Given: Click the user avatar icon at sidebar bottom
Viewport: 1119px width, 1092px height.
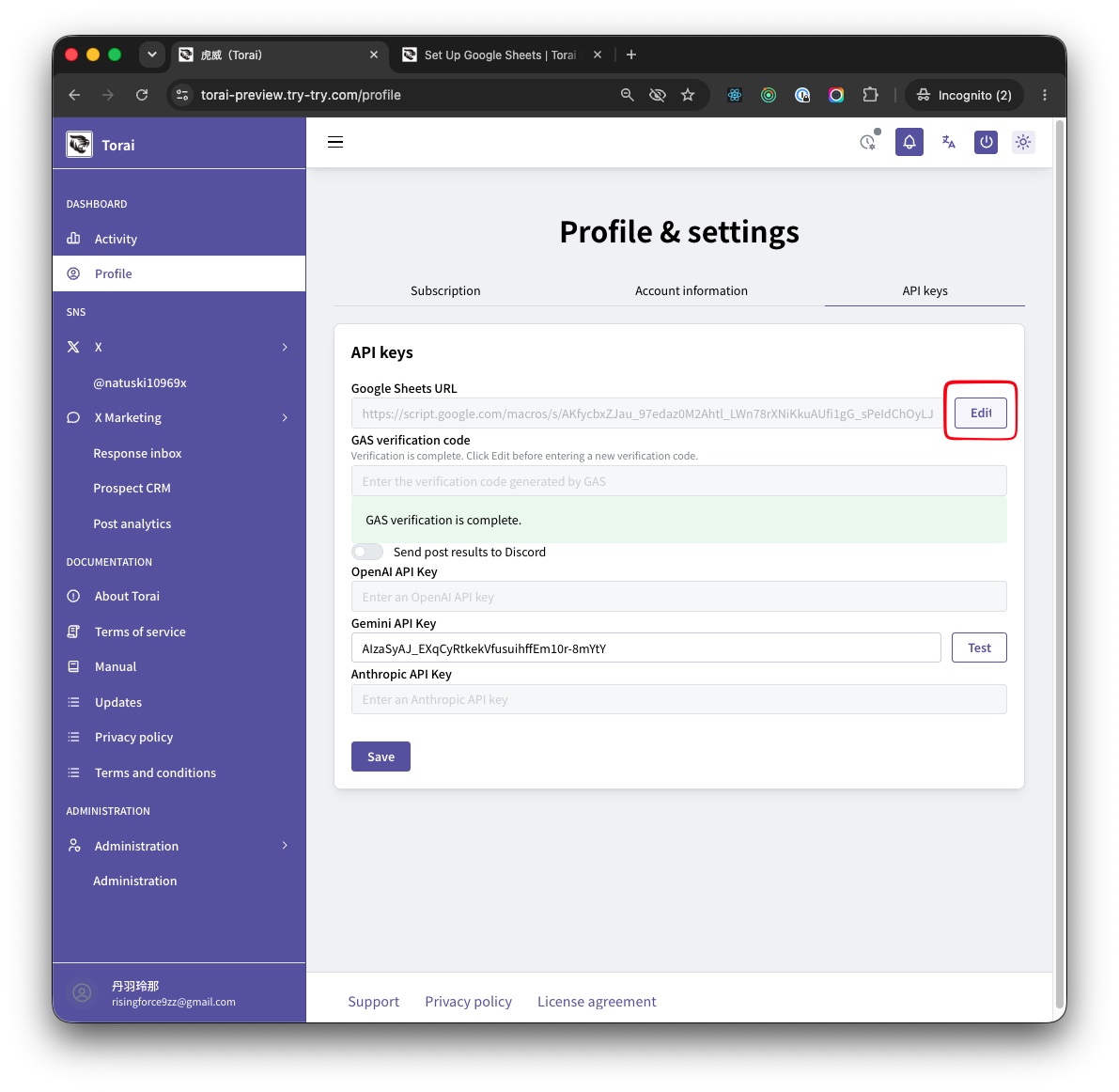Looking at the screenshot, I should [x=82, y=992].
